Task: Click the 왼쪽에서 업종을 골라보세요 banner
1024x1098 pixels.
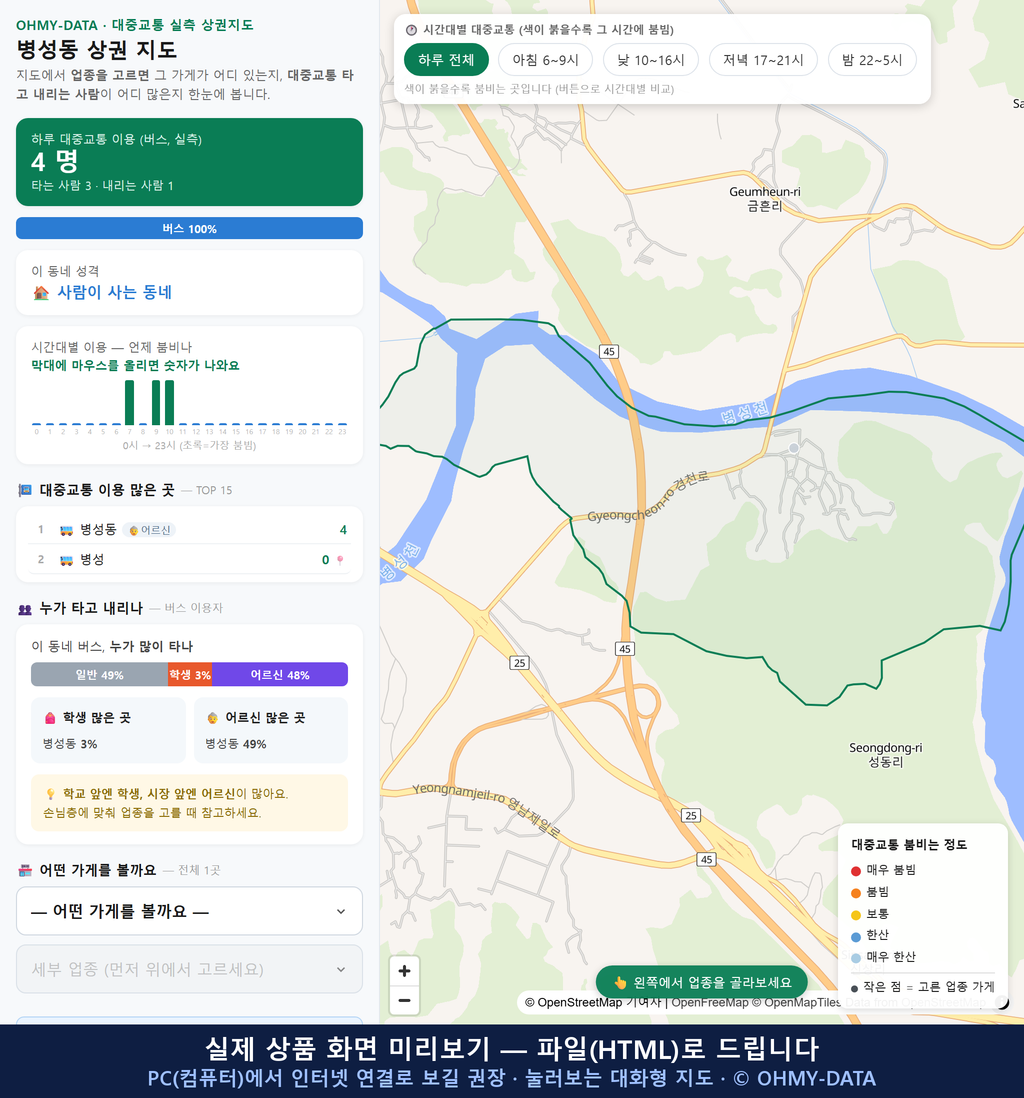Action: tap(701, 982)
